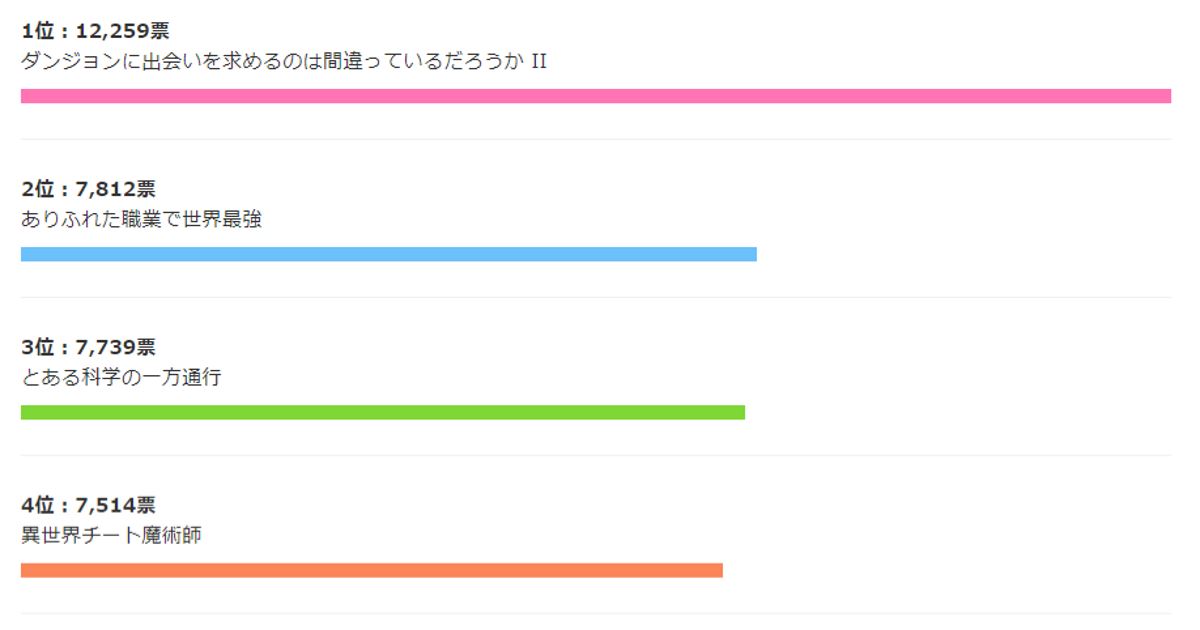The image size is (1200, 630).
Task: Select the 異世界チート魔術師 title
Action: coord(111,536)
